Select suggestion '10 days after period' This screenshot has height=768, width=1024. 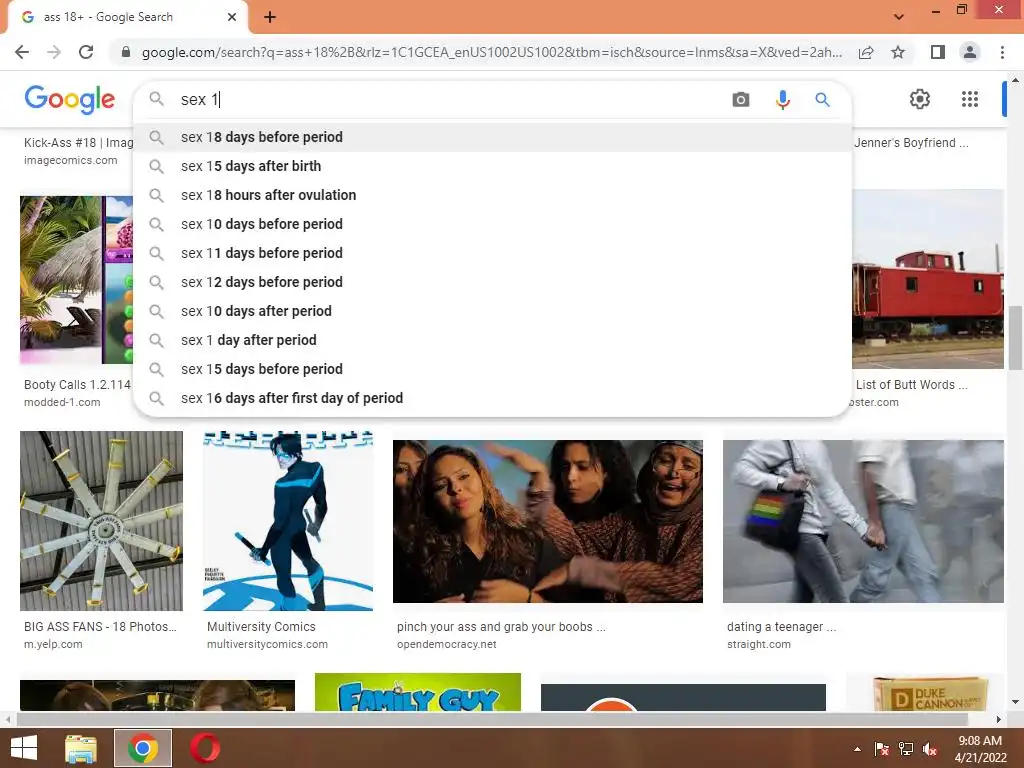point(492,311)
